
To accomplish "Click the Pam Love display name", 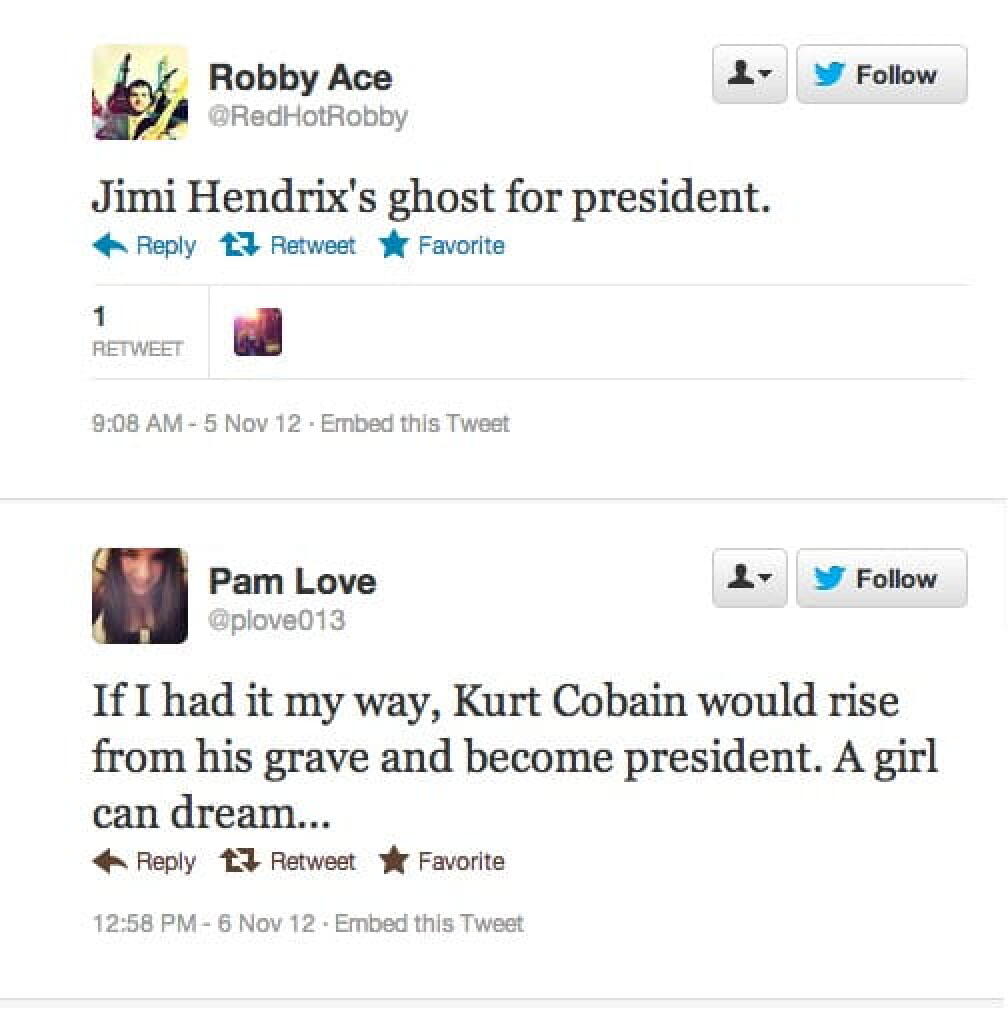I will 292,581.
